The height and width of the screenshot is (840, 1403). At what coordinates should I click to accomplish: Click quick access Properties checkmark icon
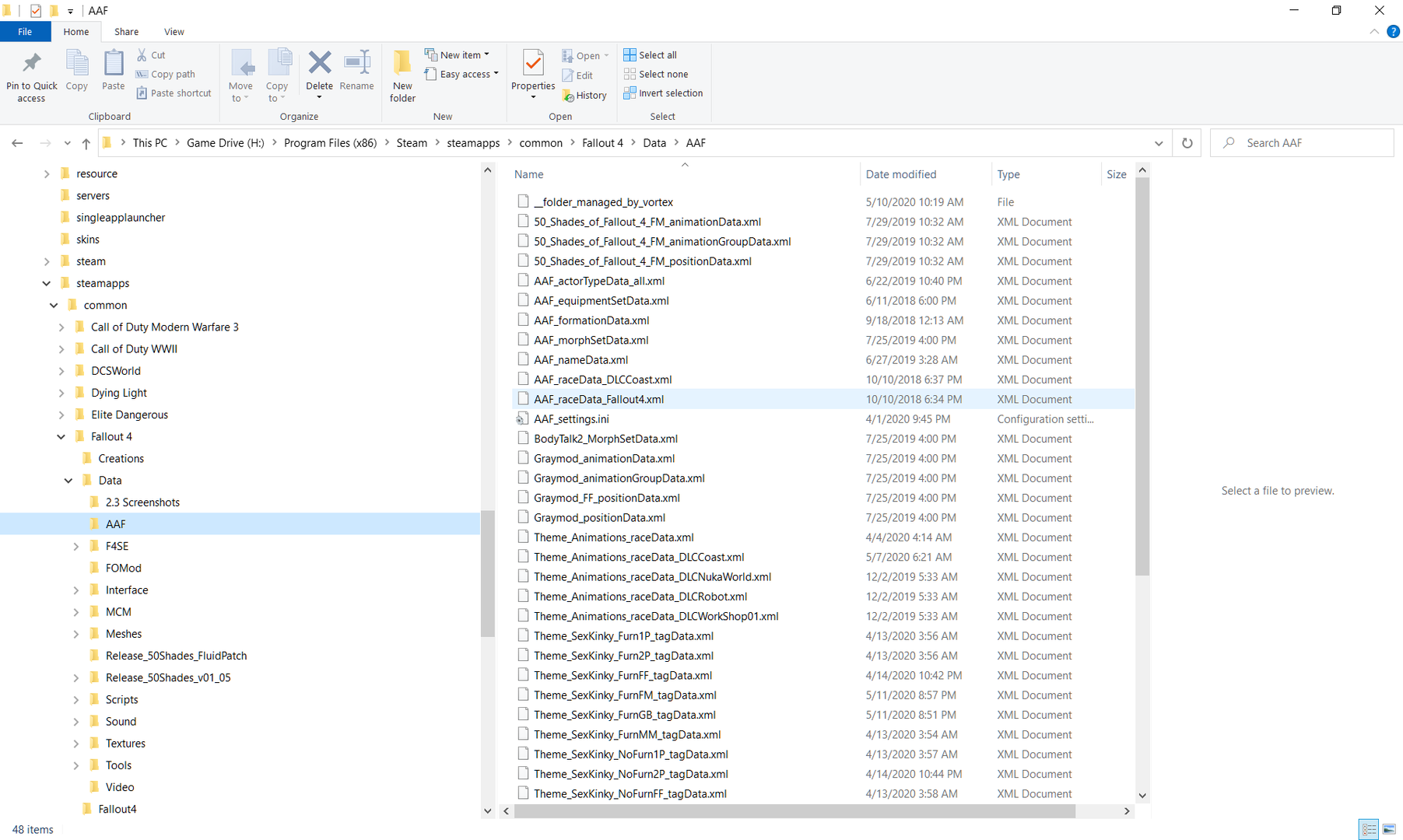(35, 11)
